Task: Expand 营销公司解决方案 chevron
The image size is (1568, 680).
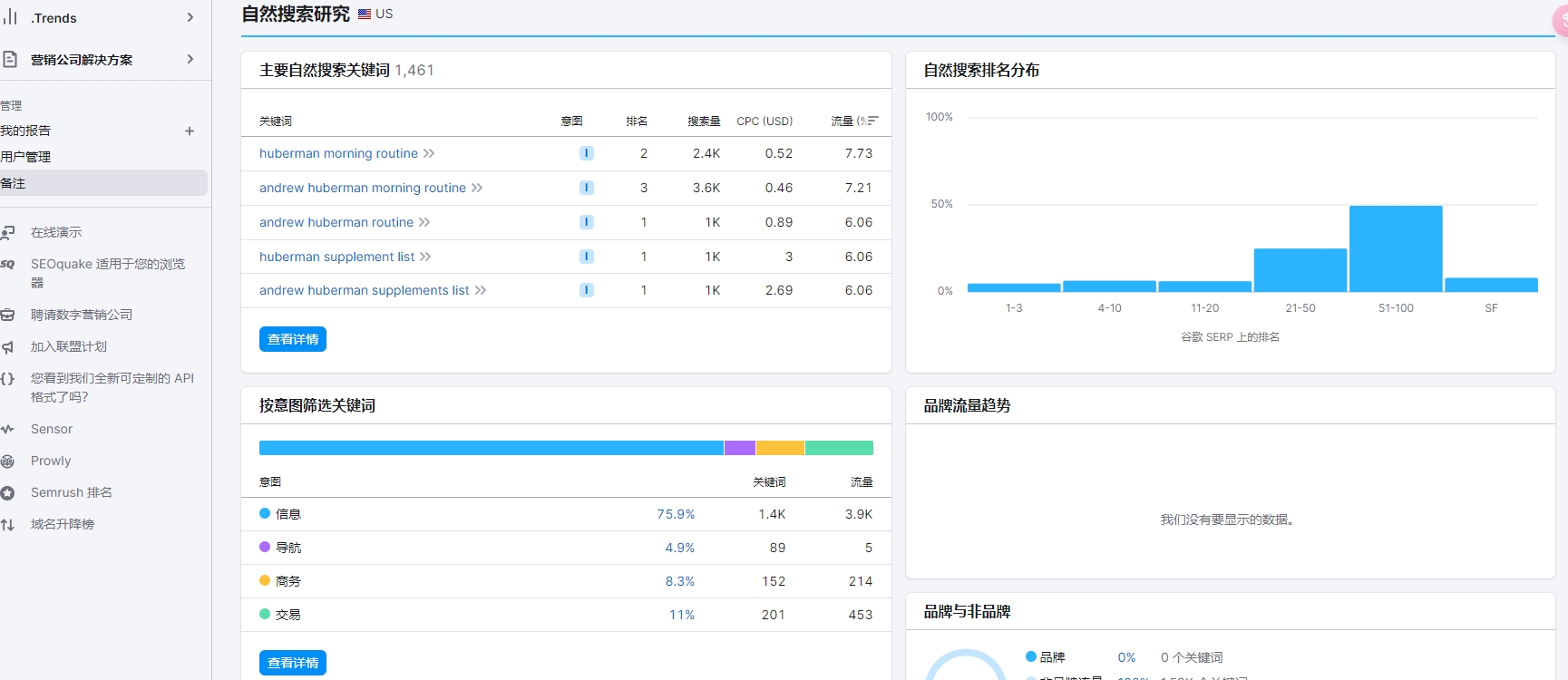Action: pyautogui.click(x=190, y=59)
